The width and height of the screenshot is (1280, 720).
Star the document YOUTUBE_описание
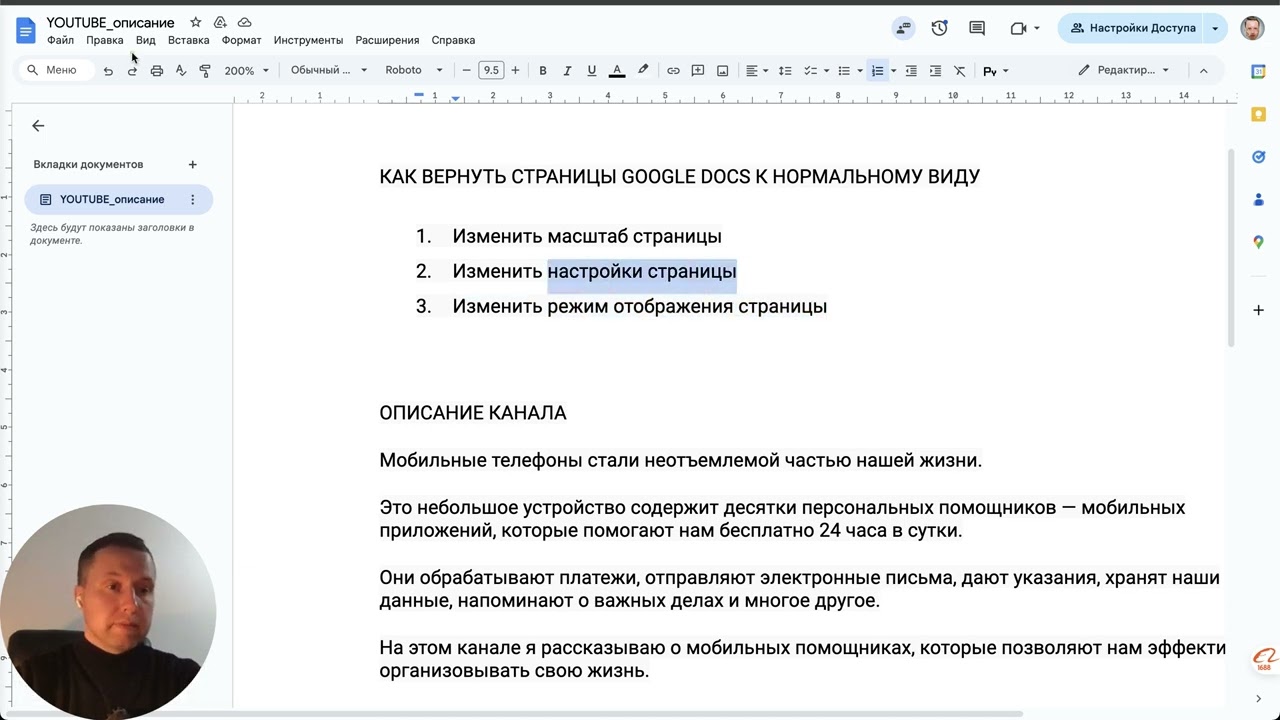196,22
